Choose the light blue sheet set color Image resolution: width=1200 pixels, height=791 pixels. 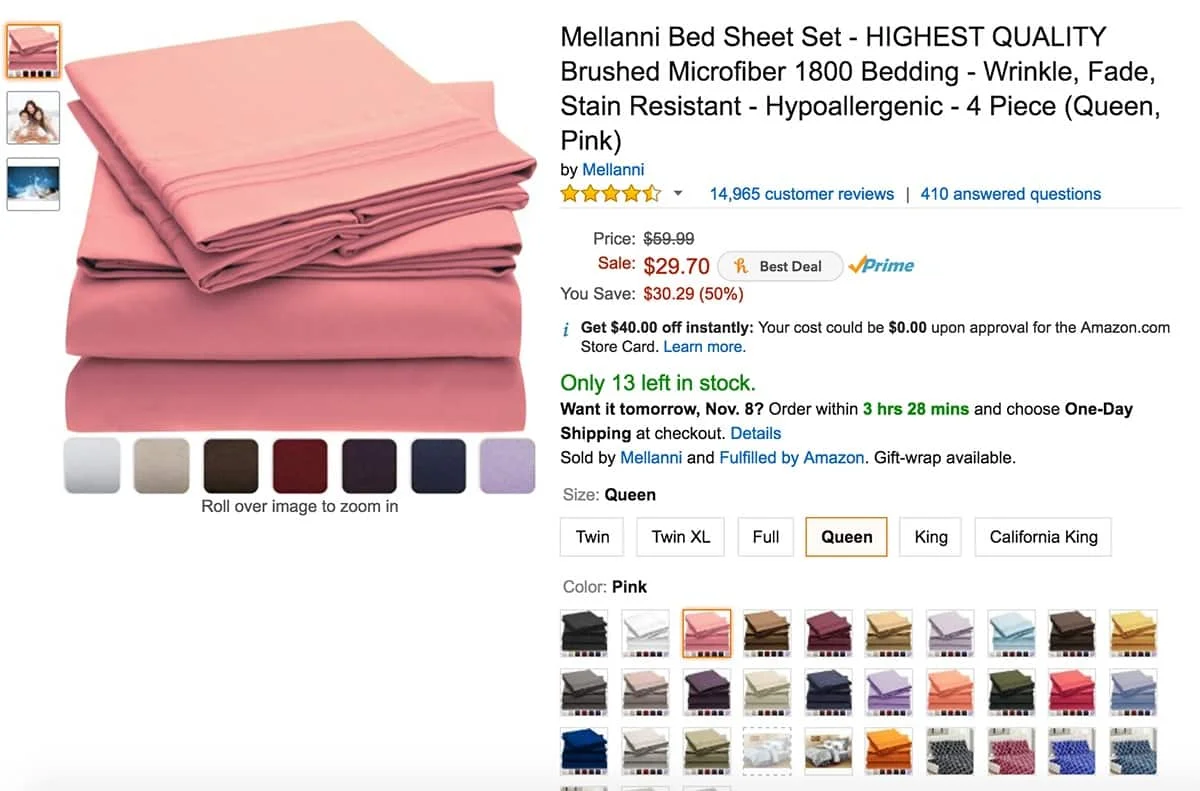coord(1011,632)
